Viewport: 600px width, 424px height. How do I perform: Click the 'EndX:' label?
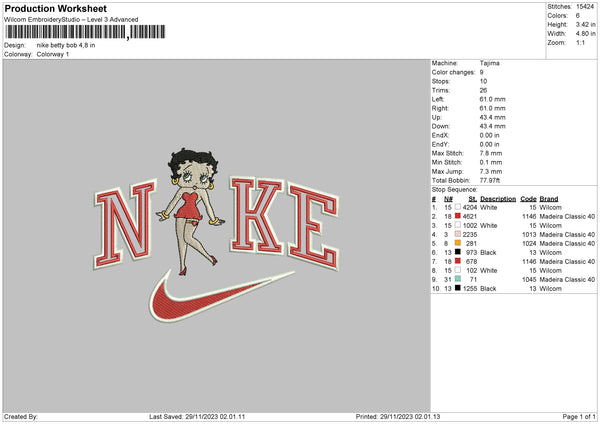(440, 135)
